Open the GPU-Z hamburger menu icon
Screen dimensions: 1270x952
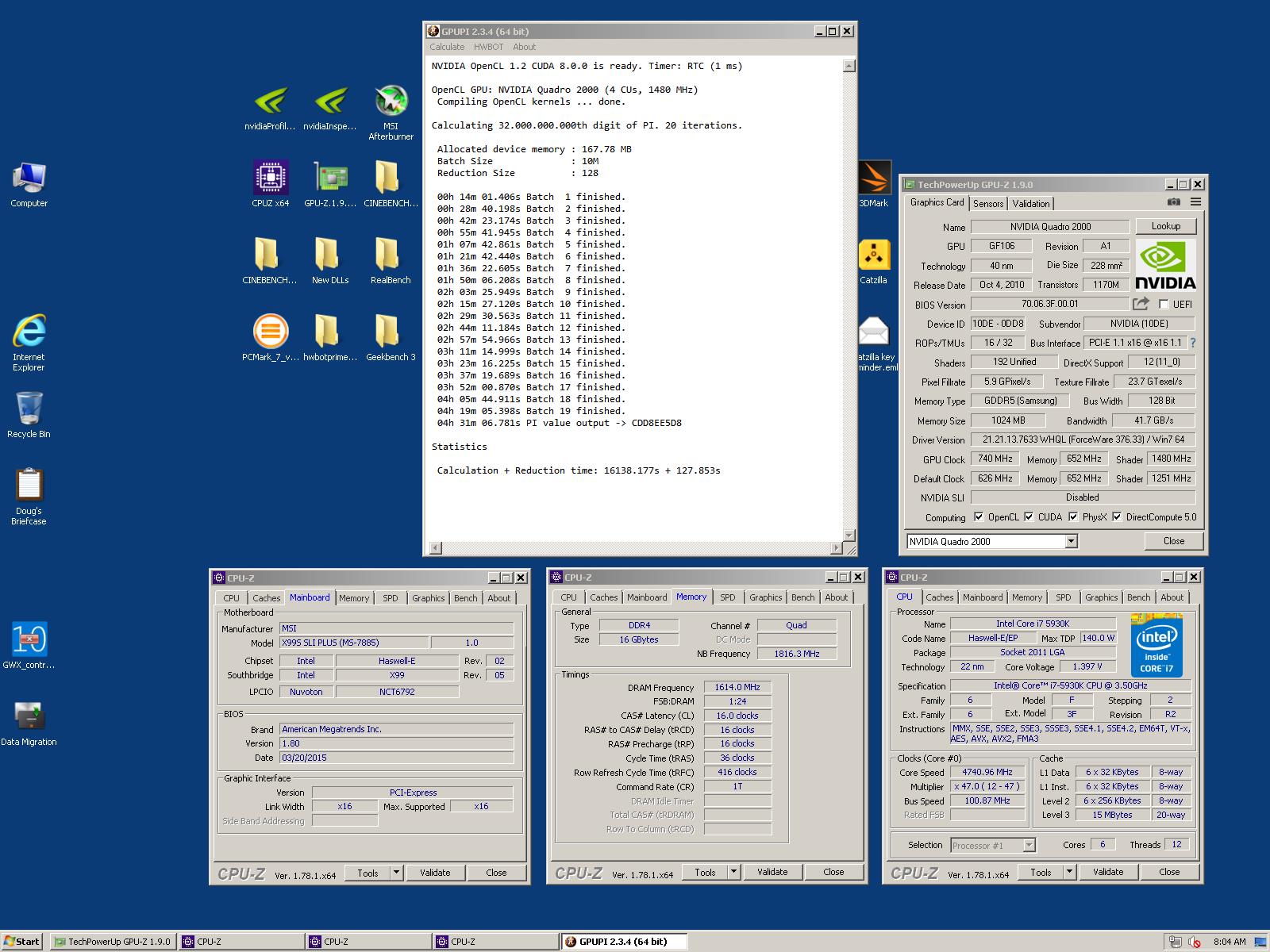(x=1195, y=202)
